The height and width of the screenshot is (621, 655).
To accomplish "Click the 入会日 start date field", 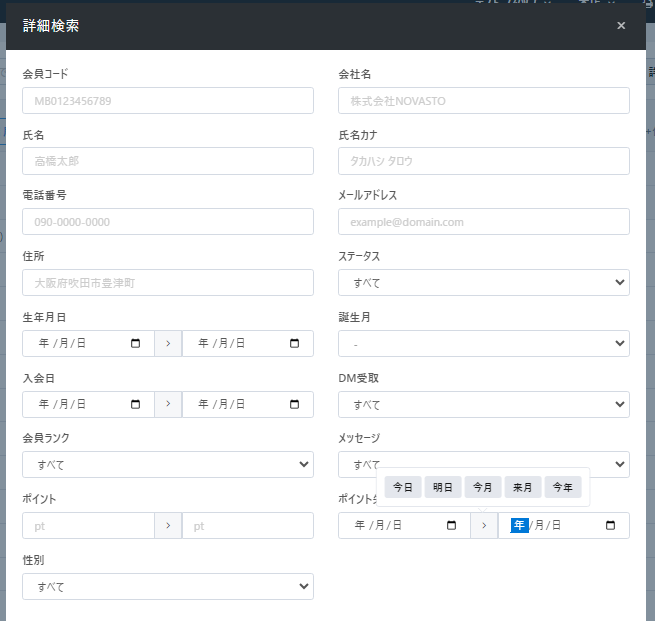I will tap(89, 404).
